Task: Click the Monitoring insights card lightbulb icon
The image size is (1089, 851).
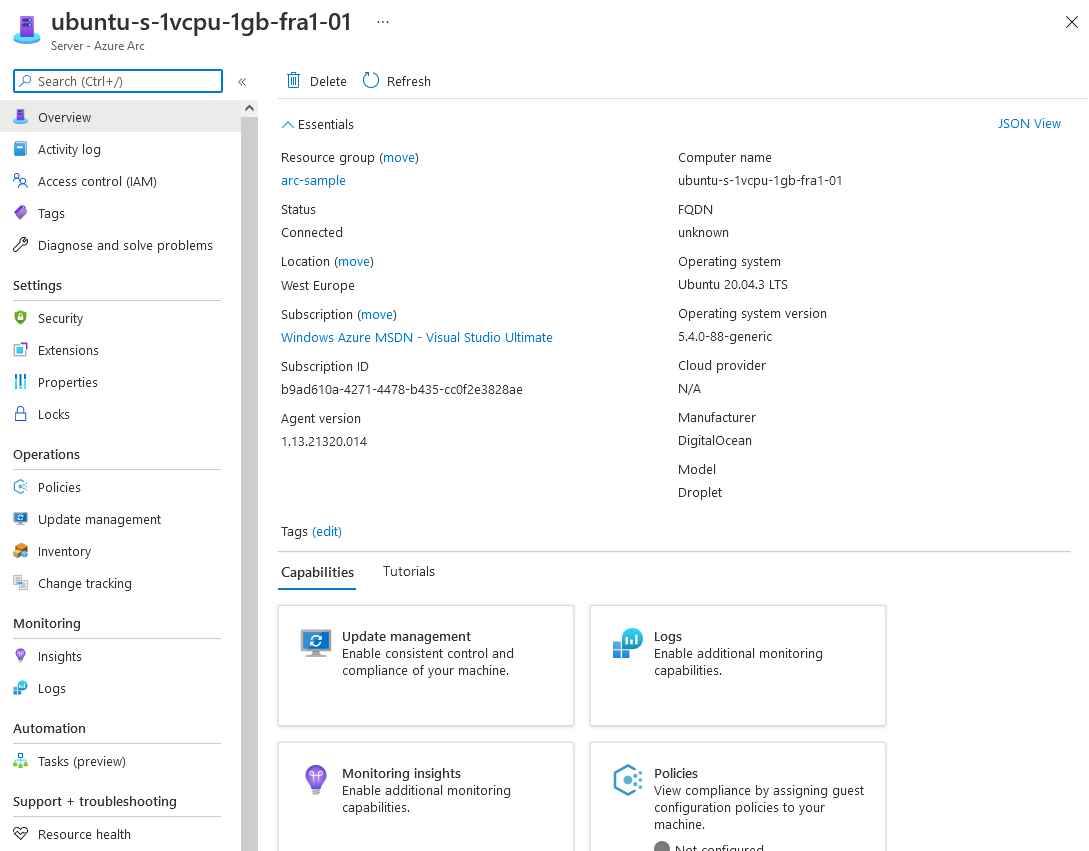Action: [316, 779]
